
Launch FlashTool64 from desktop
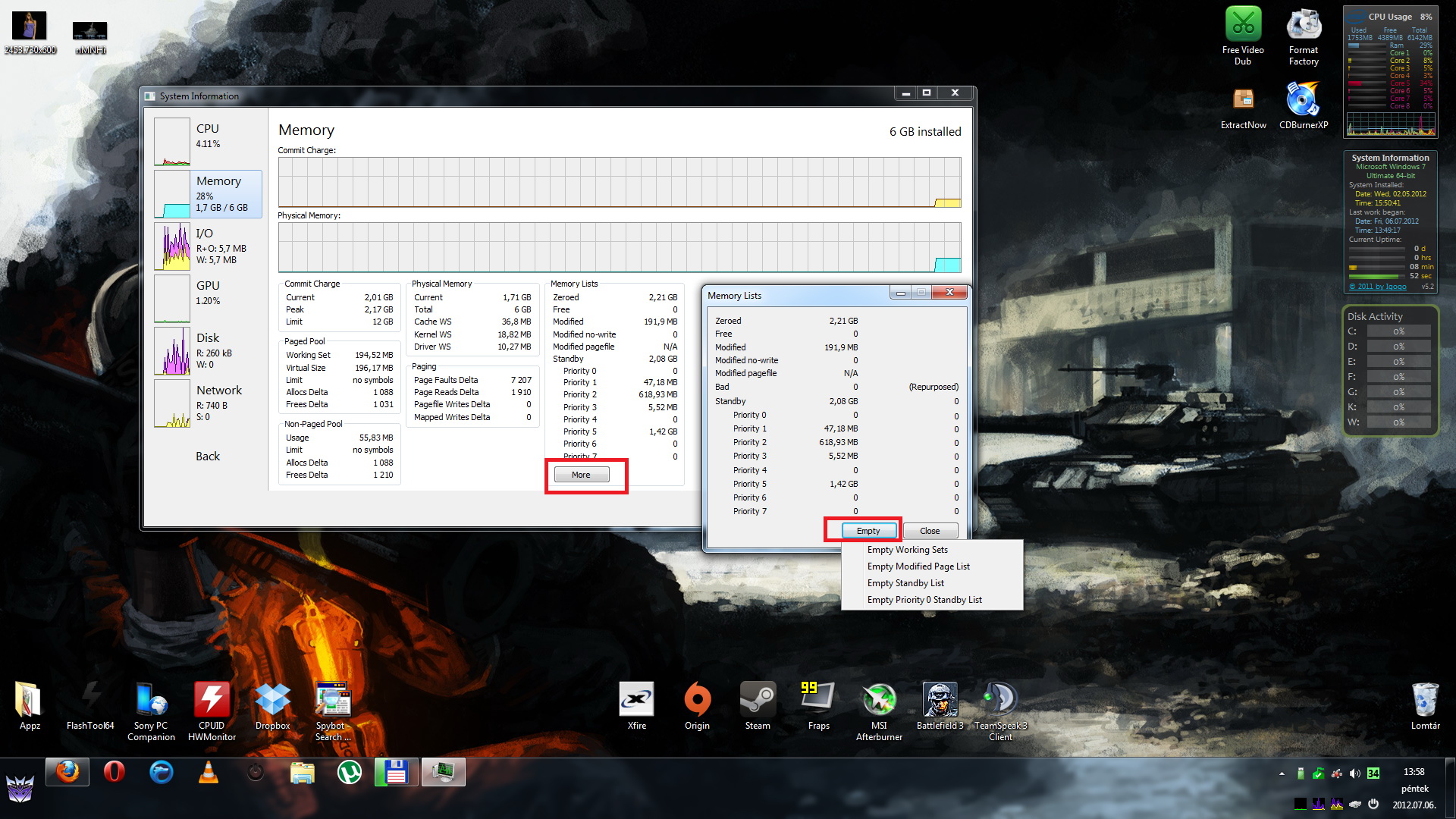[x=90, y=706]
